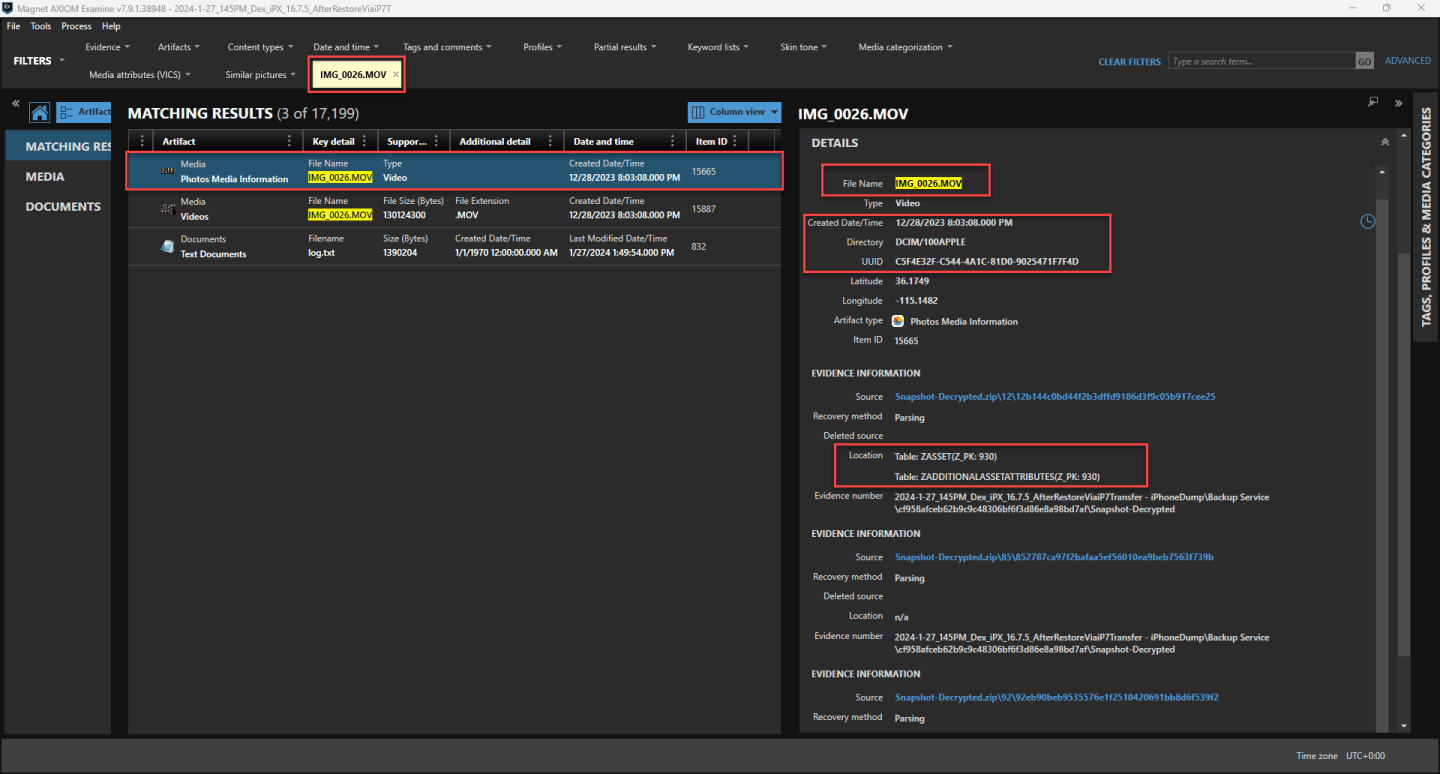This screenshot has height=774, width=1440.
Task: Remove the IMG_0026.MOV filter chip
Action: 396,75
